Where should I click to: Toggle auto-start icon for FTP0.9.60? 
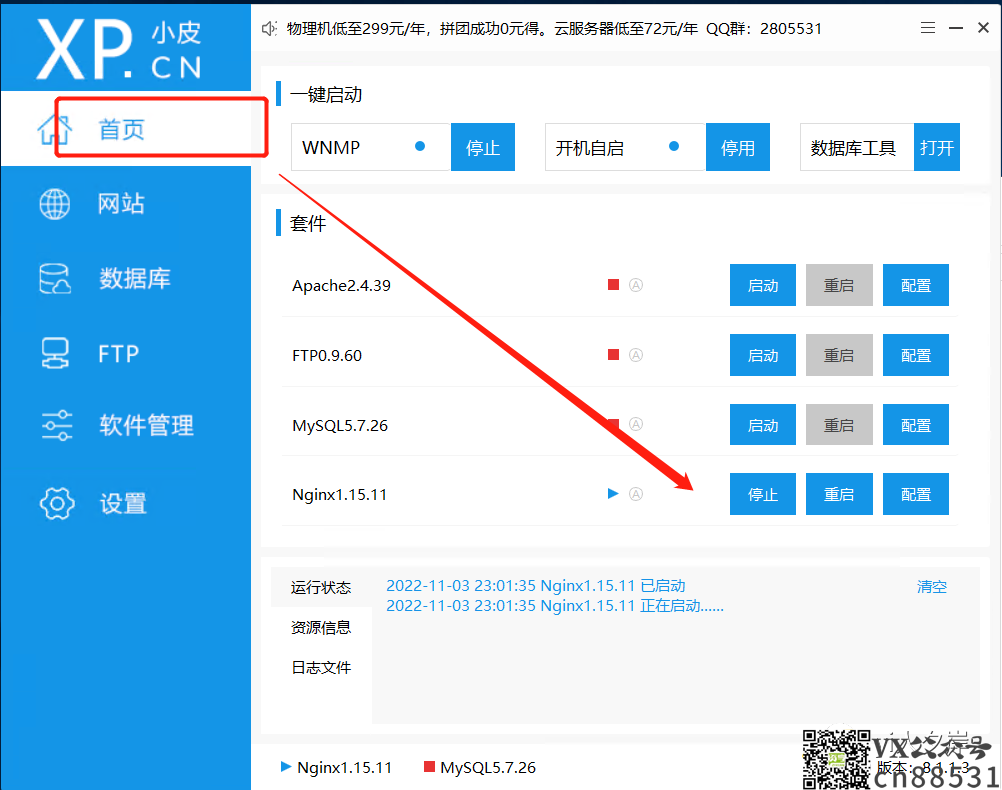[636, 355]
